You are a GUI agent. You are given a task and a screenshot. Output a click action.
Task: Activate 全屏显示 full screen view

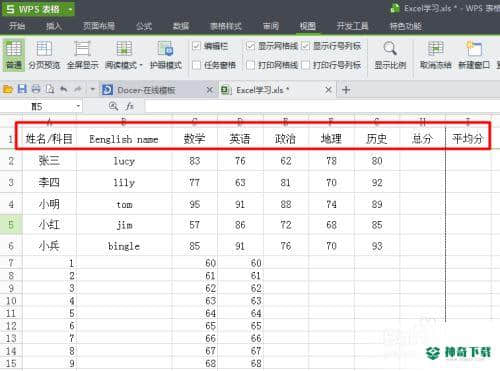(82, 54)
